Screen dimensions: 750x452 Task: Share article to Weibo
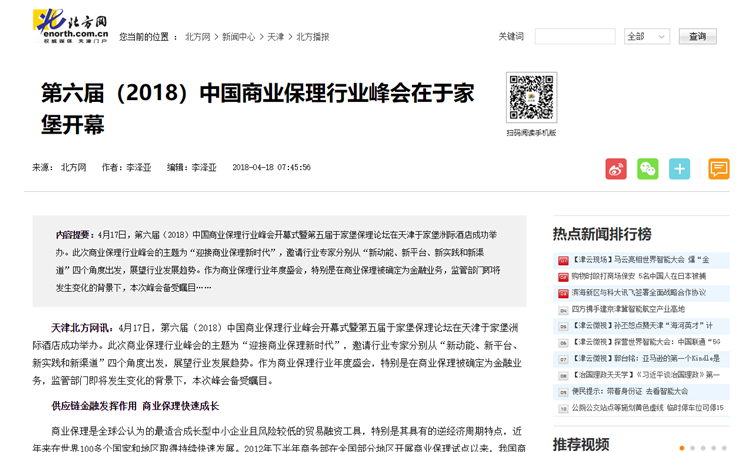[616, 169]
